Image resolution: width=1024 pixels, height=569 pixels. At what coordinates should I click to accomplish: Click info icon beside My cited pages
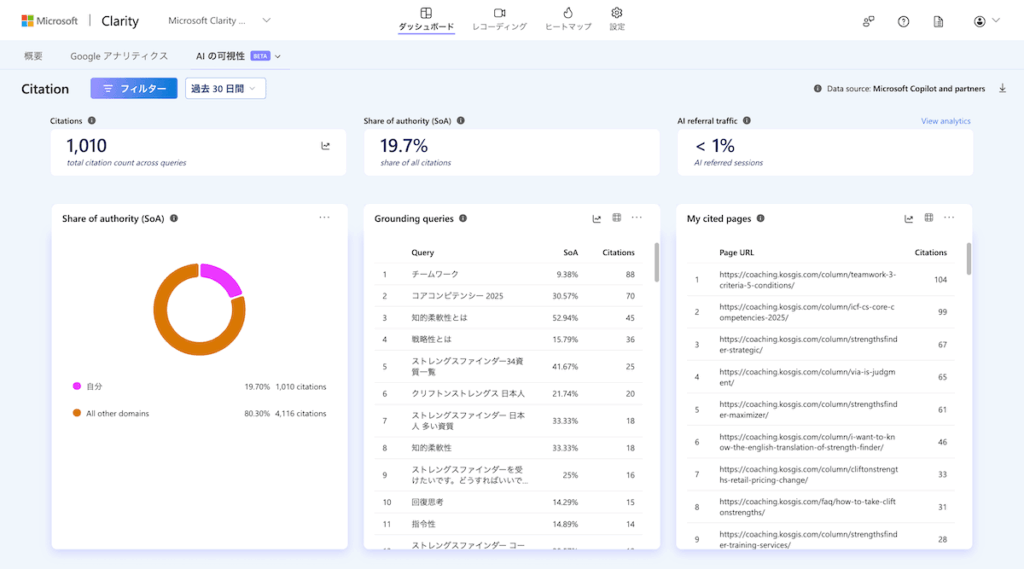pos(760,218)
